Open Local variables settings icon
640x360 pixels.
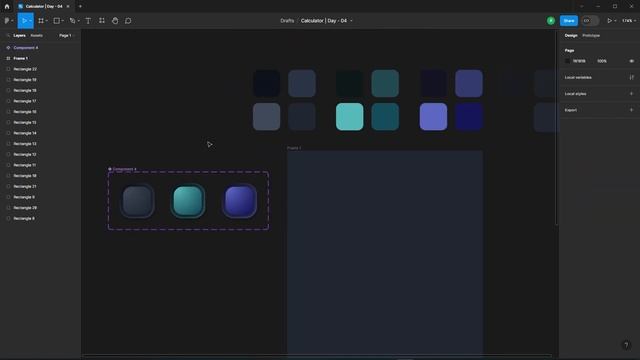(x=631, y=77)
